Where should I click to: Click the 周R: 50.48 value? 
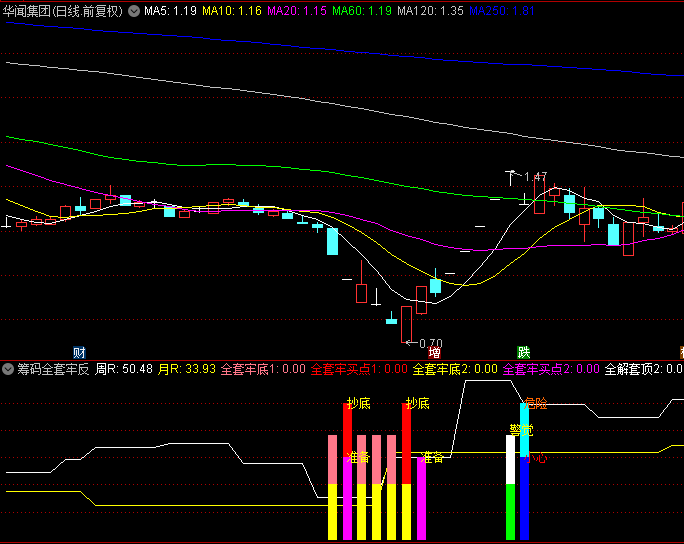pyautogui.click(x=124, y=369)
